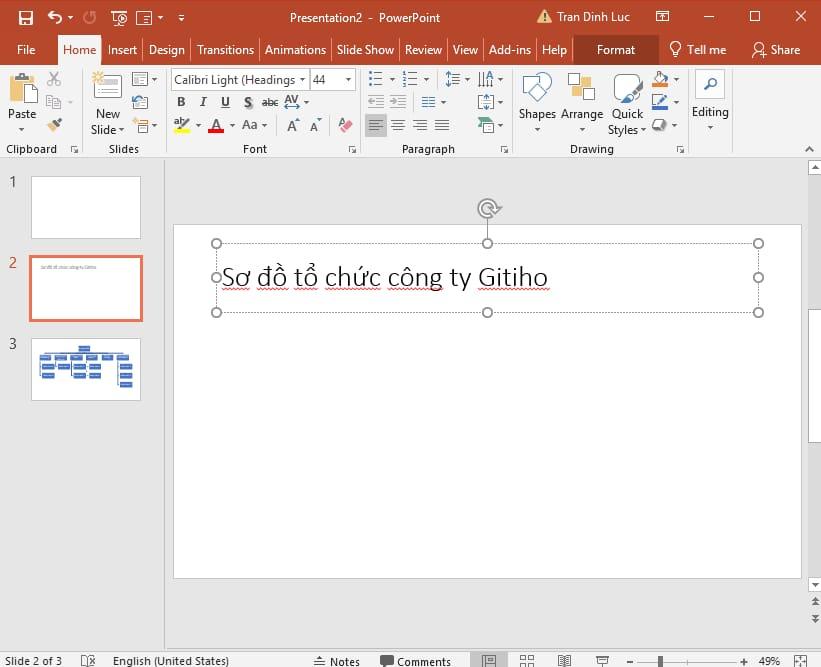This screenshot has width=821, height=667.
Task: Apply bold formatting to selected text
Action: (181, 102)
